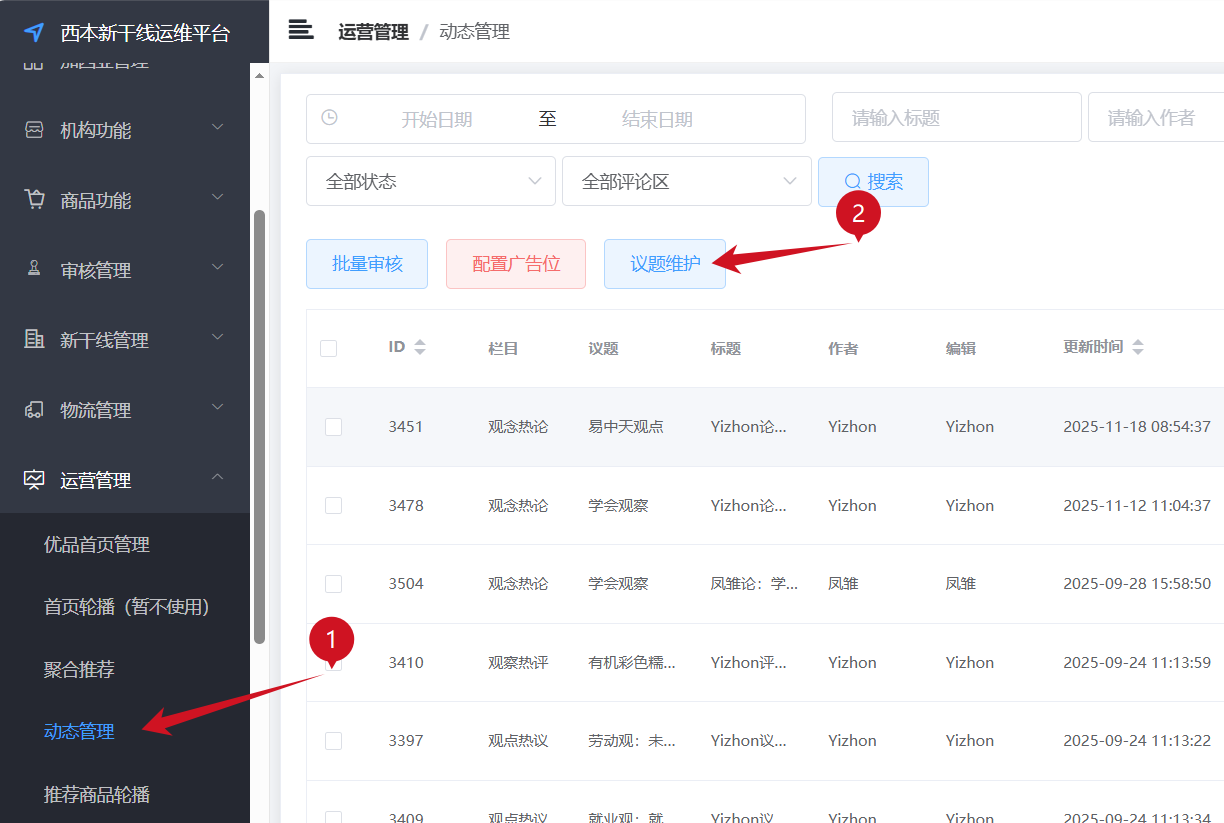
Task: Click the 新干线管理 building icon
Action: pos(34,339)
